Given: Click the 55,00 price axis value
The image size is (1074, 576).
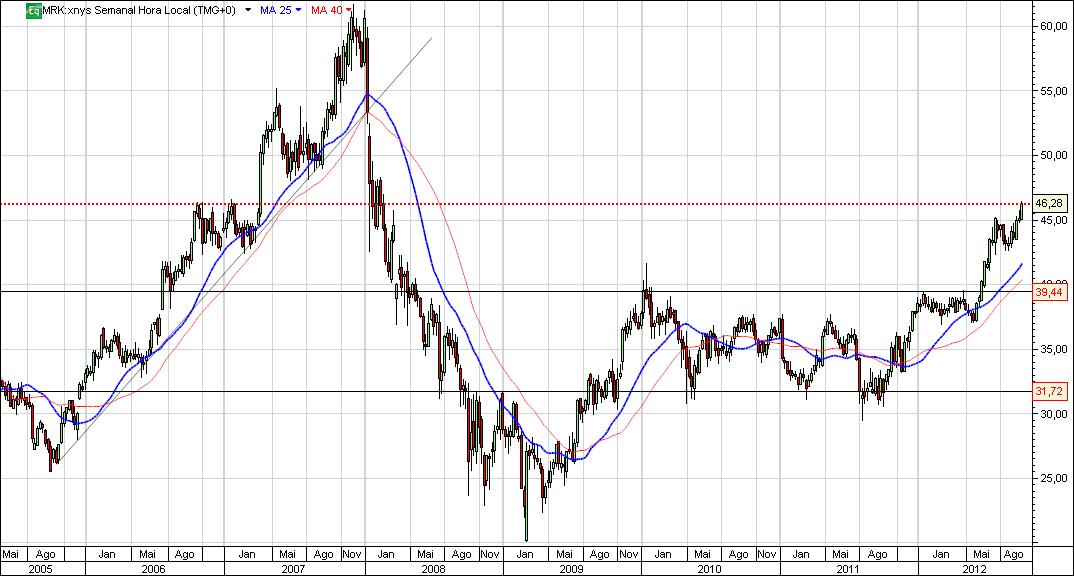Looking at the screenshot, I should click(1053, 90).
